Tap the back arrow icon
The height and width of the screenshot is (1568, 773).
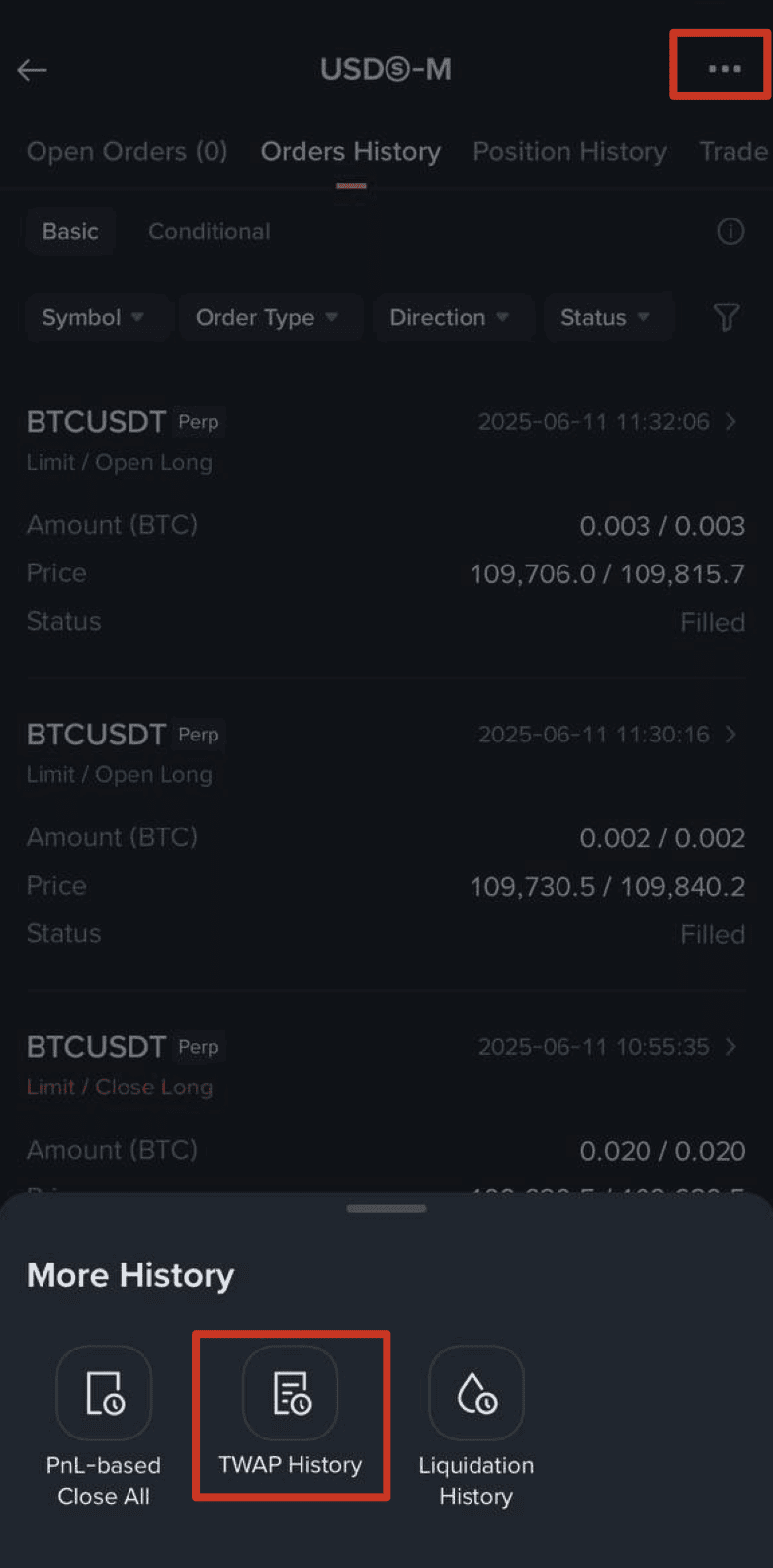32,69
